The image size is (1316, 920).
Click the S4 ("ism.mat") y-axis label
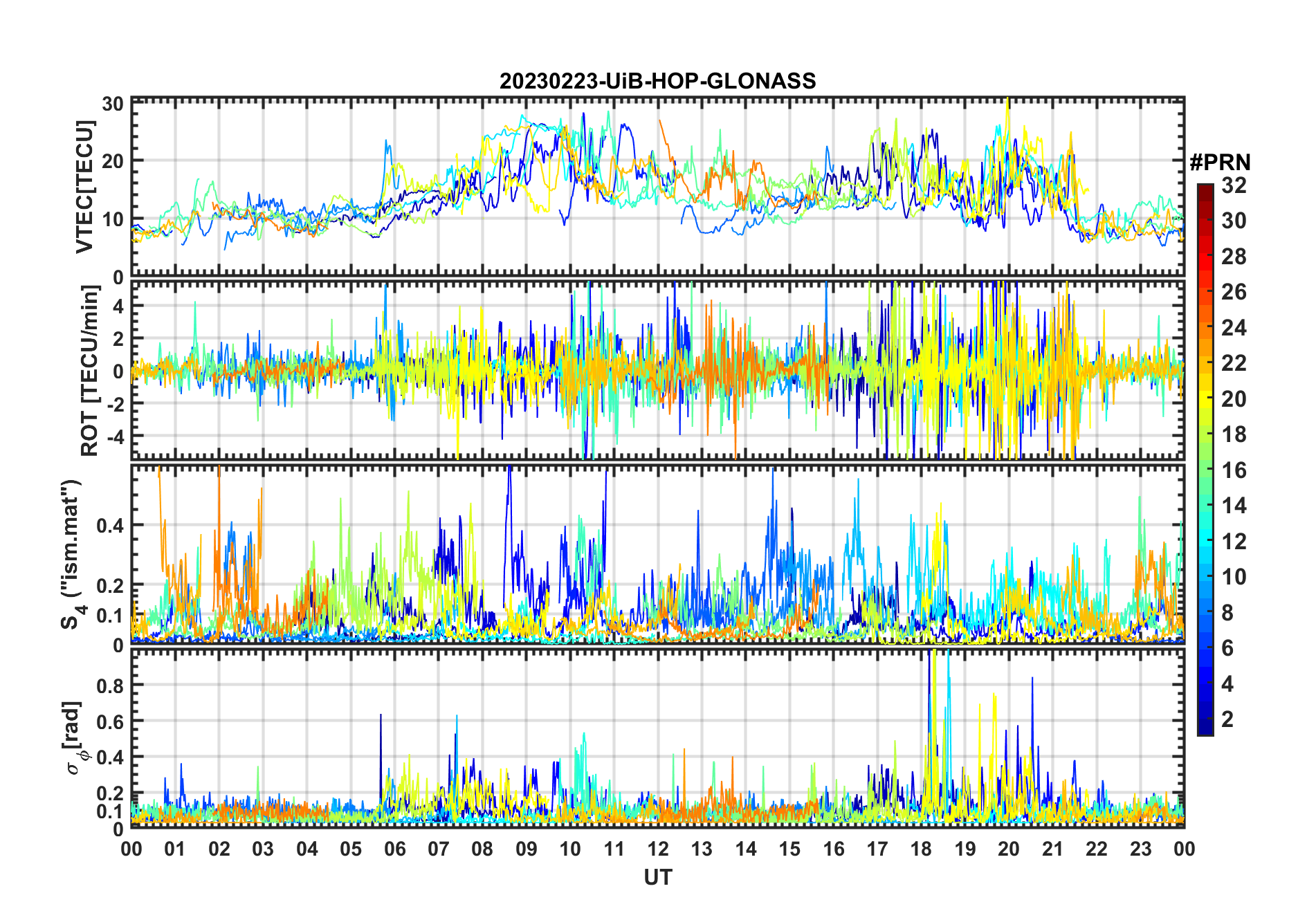pyautogui.click(x=72, y=555)
